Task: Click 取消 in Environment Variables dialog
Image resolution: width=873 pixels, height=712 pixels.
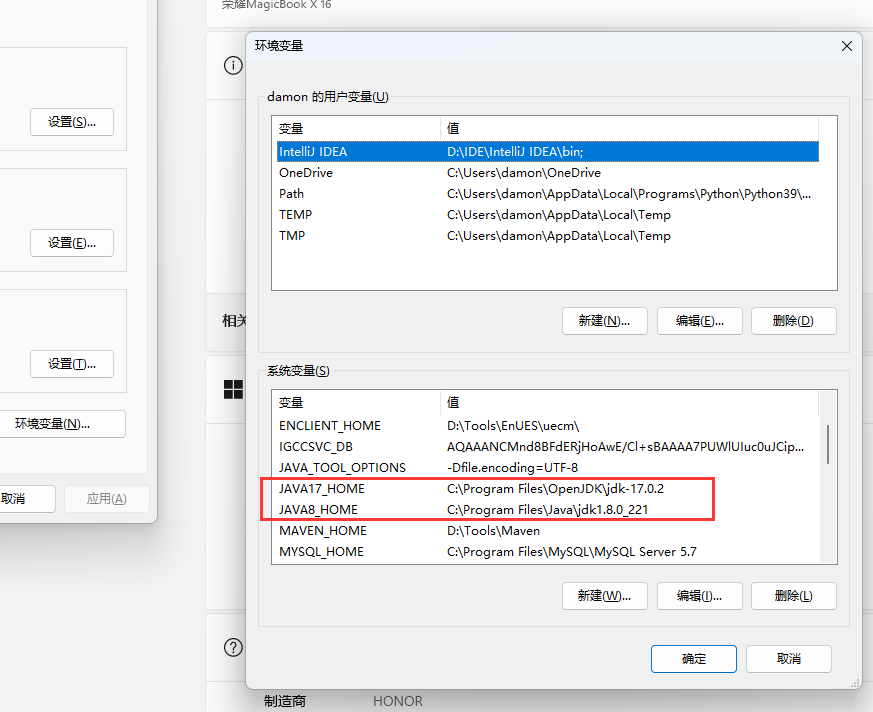Action: pos(789,659)
